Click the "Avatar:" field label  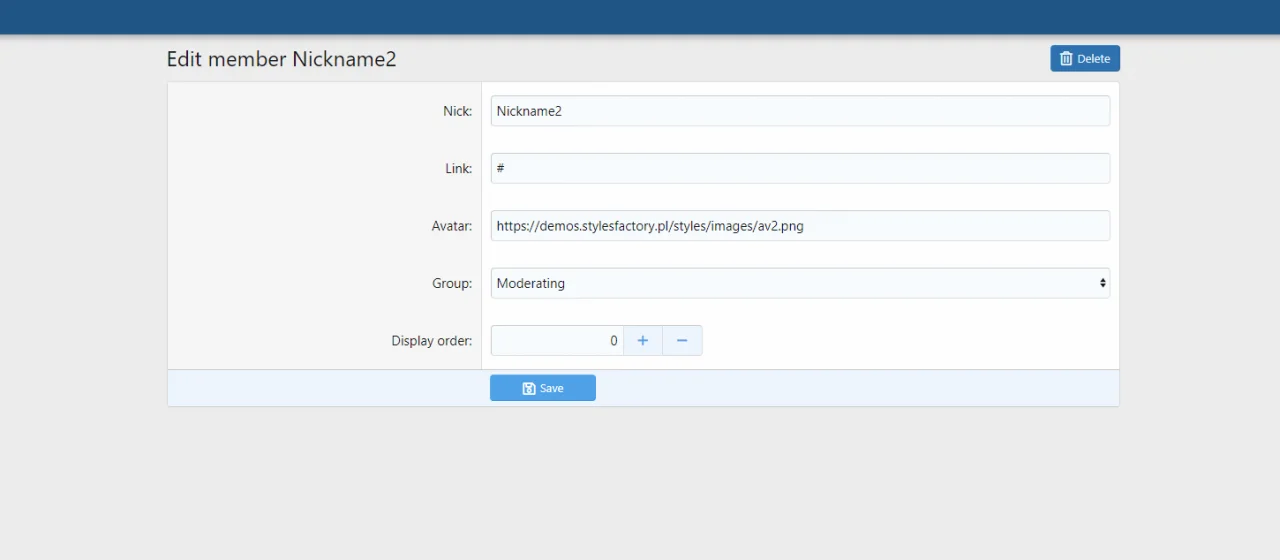coord(451,226)
